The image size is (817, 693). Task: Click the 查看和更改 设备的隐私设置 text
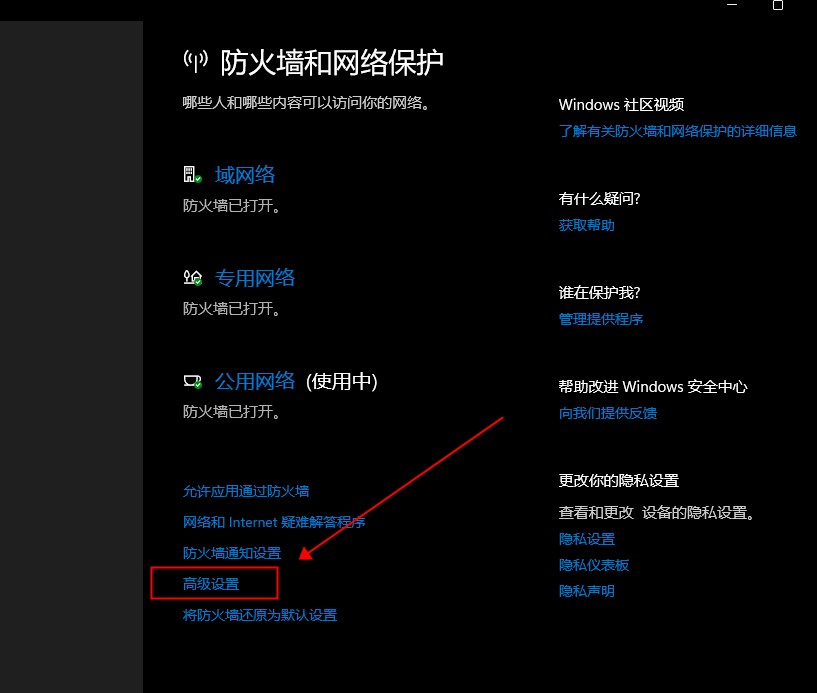657,513
